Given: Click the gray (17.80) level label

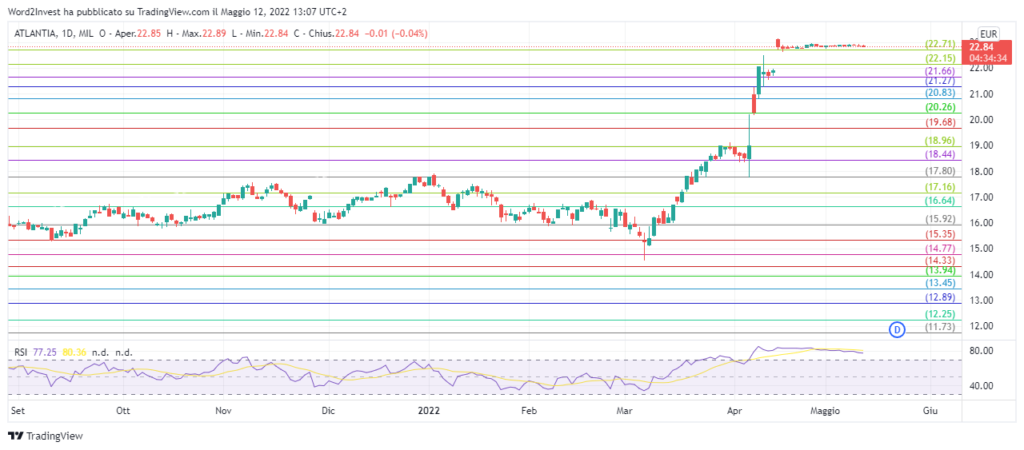Looking at the screenshot, I should point(938,171).
